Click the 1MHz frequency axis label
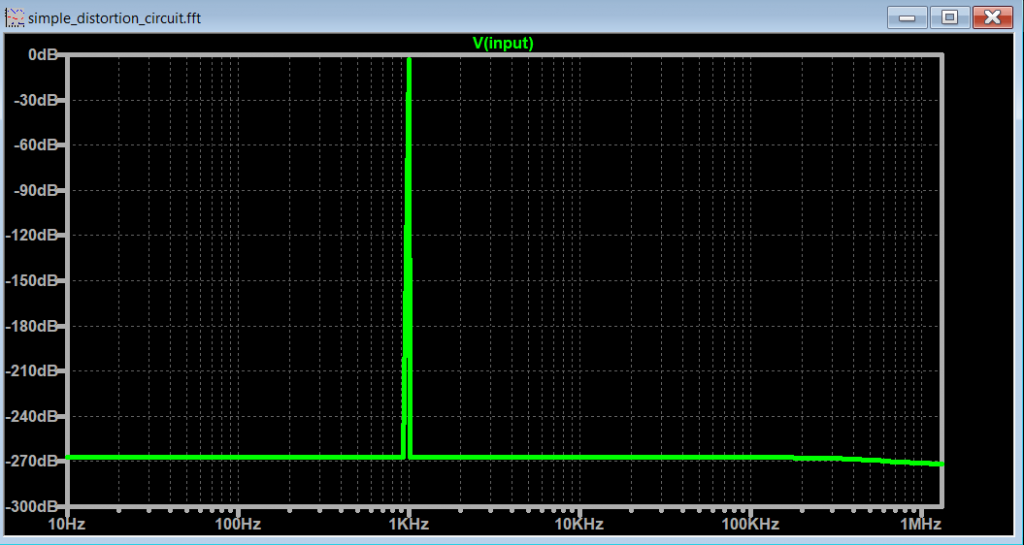Viewport: 1024px width, 545px height. pyautogui.click(x=917, y=523)
